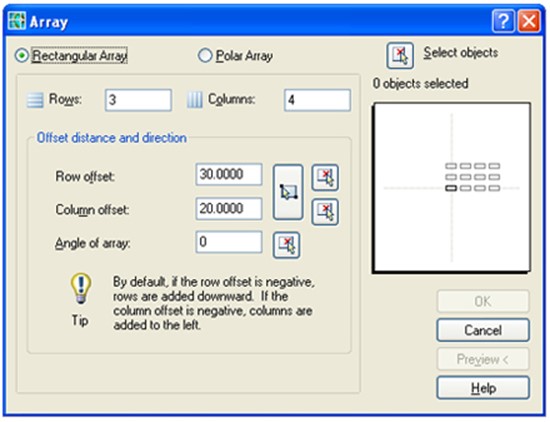Click pick row offset icon button
550x422 pixels.
click(325, 177)
